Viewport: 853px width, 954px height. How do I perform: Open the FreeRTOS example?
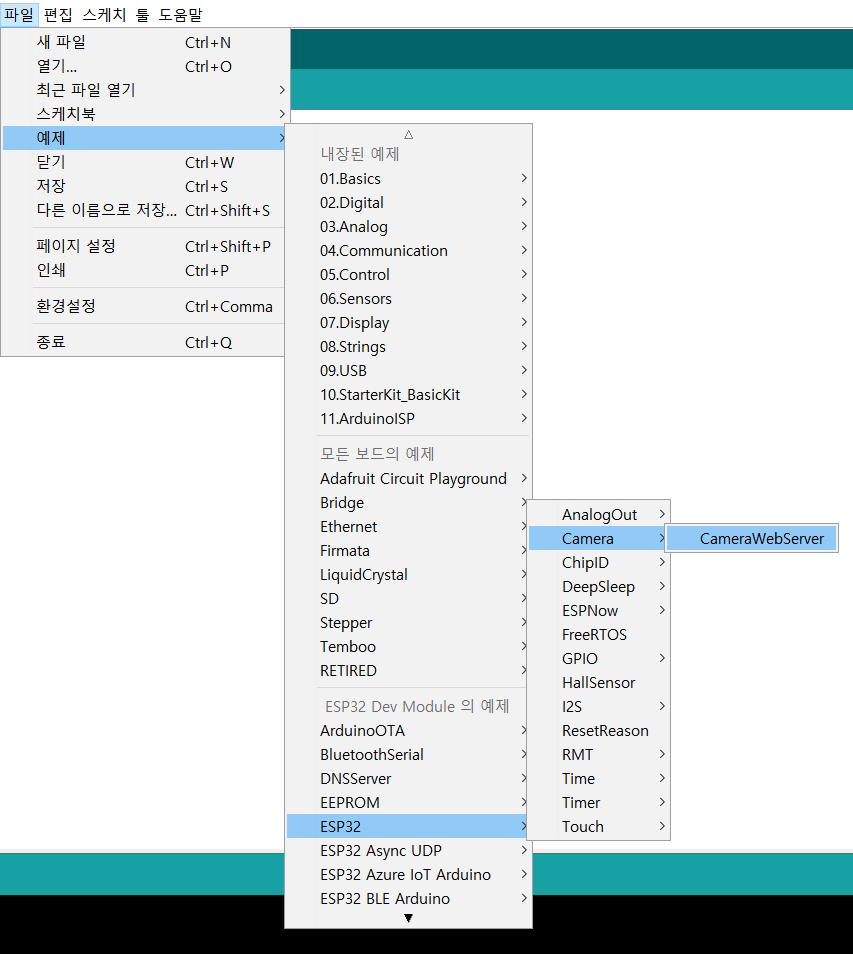point(599,635)
